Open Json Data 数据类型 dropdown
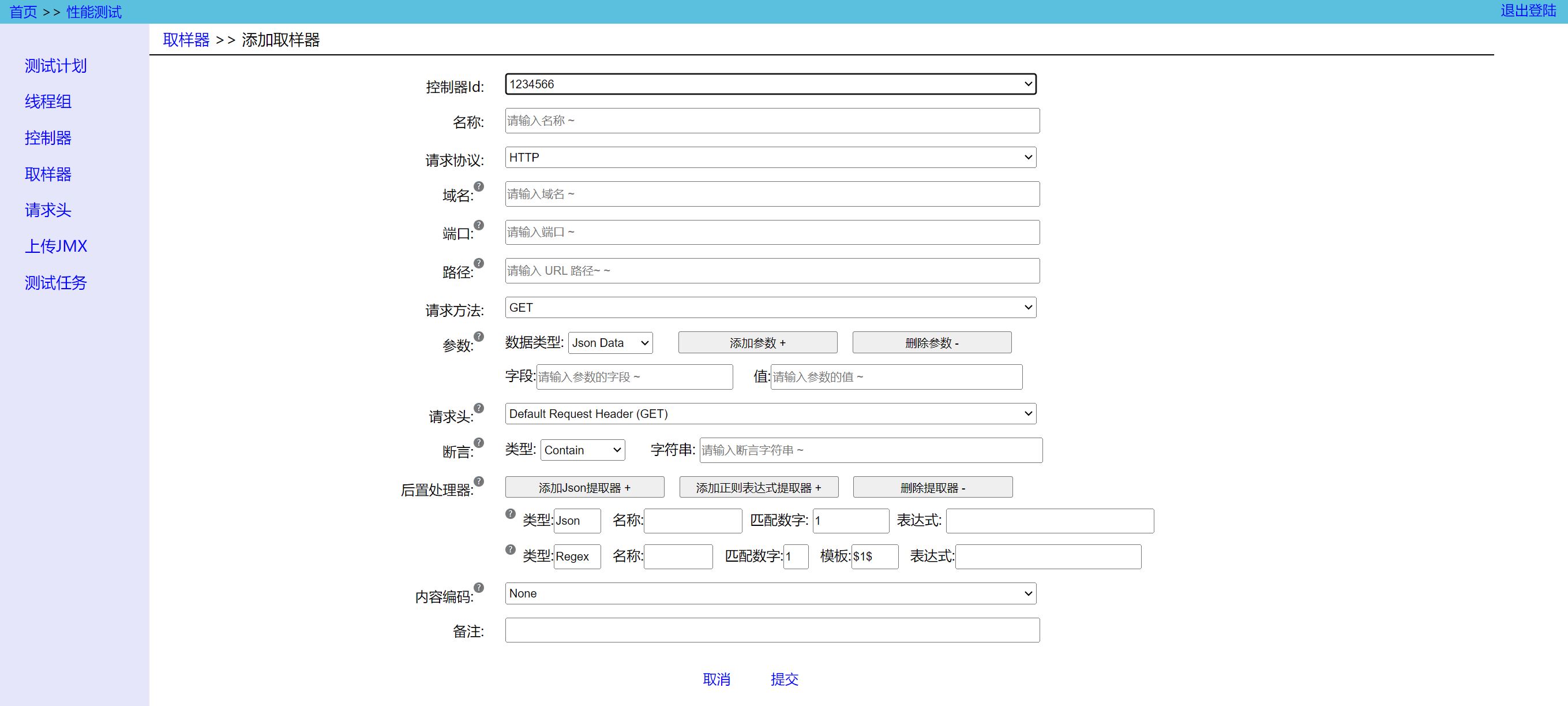 click(610, 343)
